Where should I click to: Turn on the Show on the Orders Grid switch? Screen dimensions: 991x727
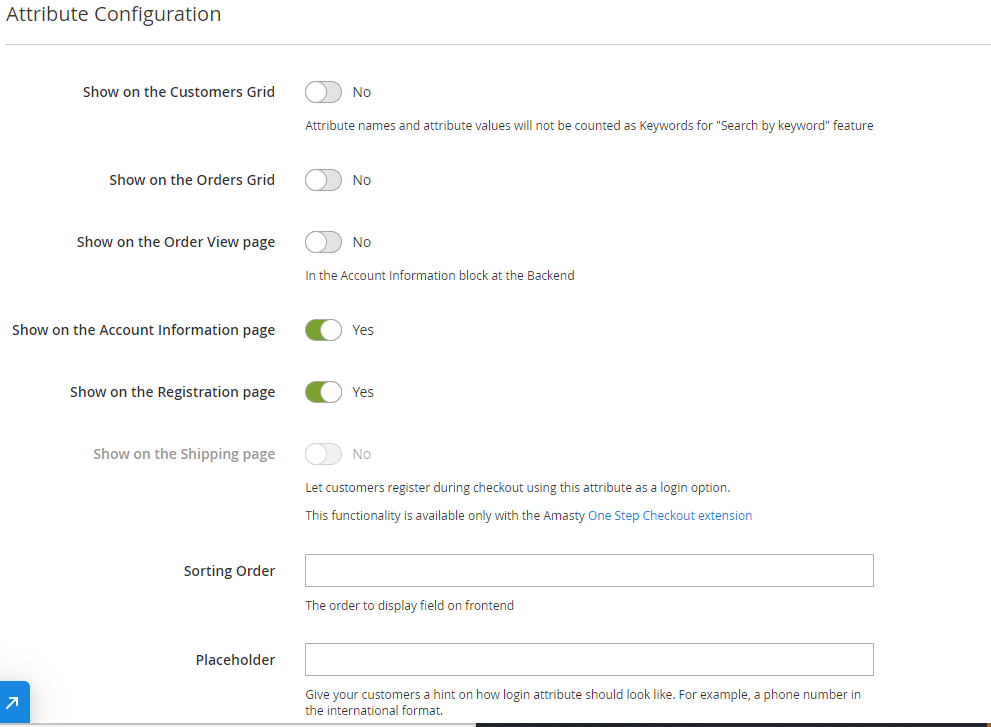tap(323, 180)
